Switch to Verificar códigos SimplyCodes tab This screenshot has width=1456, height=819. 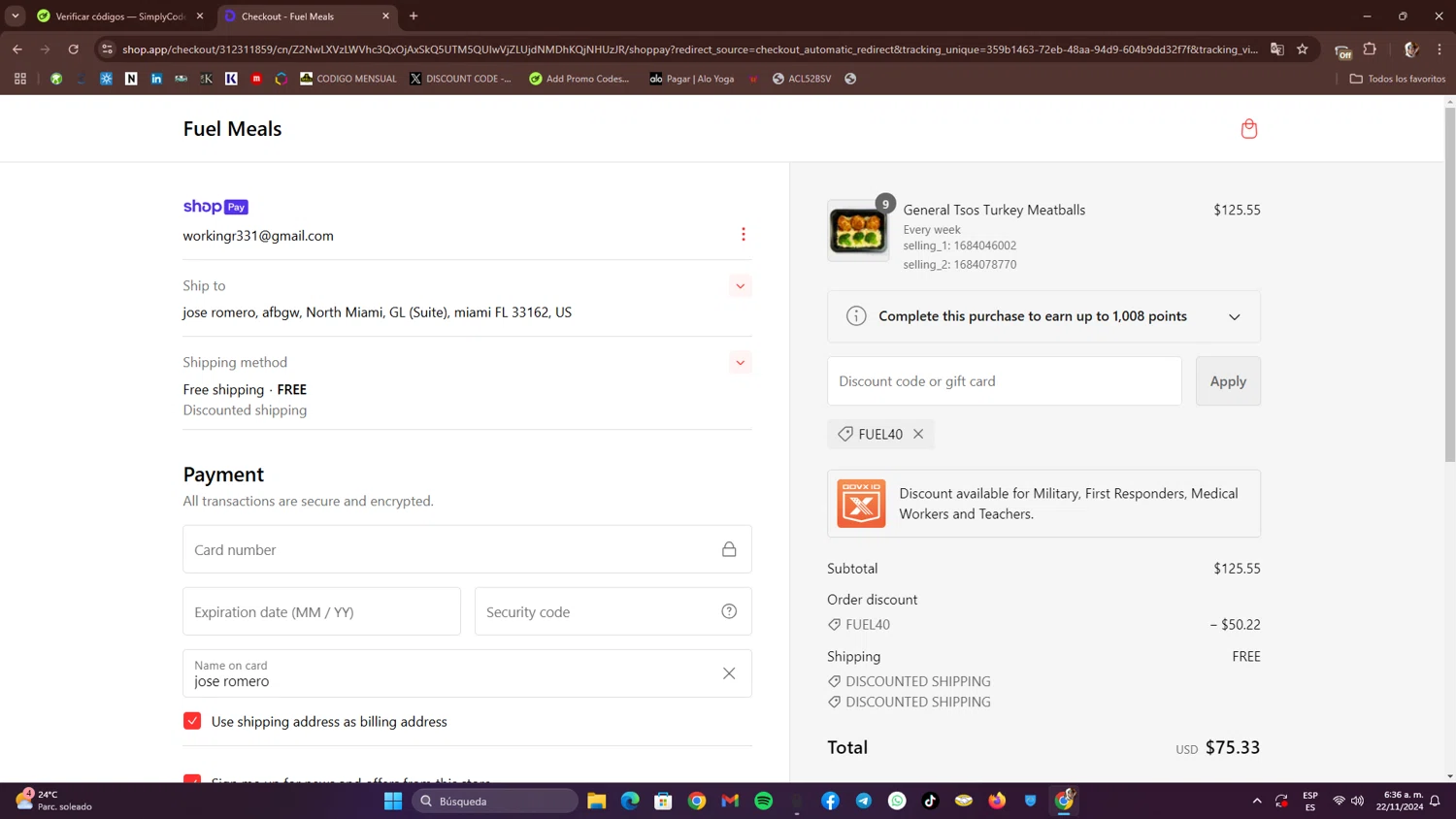[120, 16]
